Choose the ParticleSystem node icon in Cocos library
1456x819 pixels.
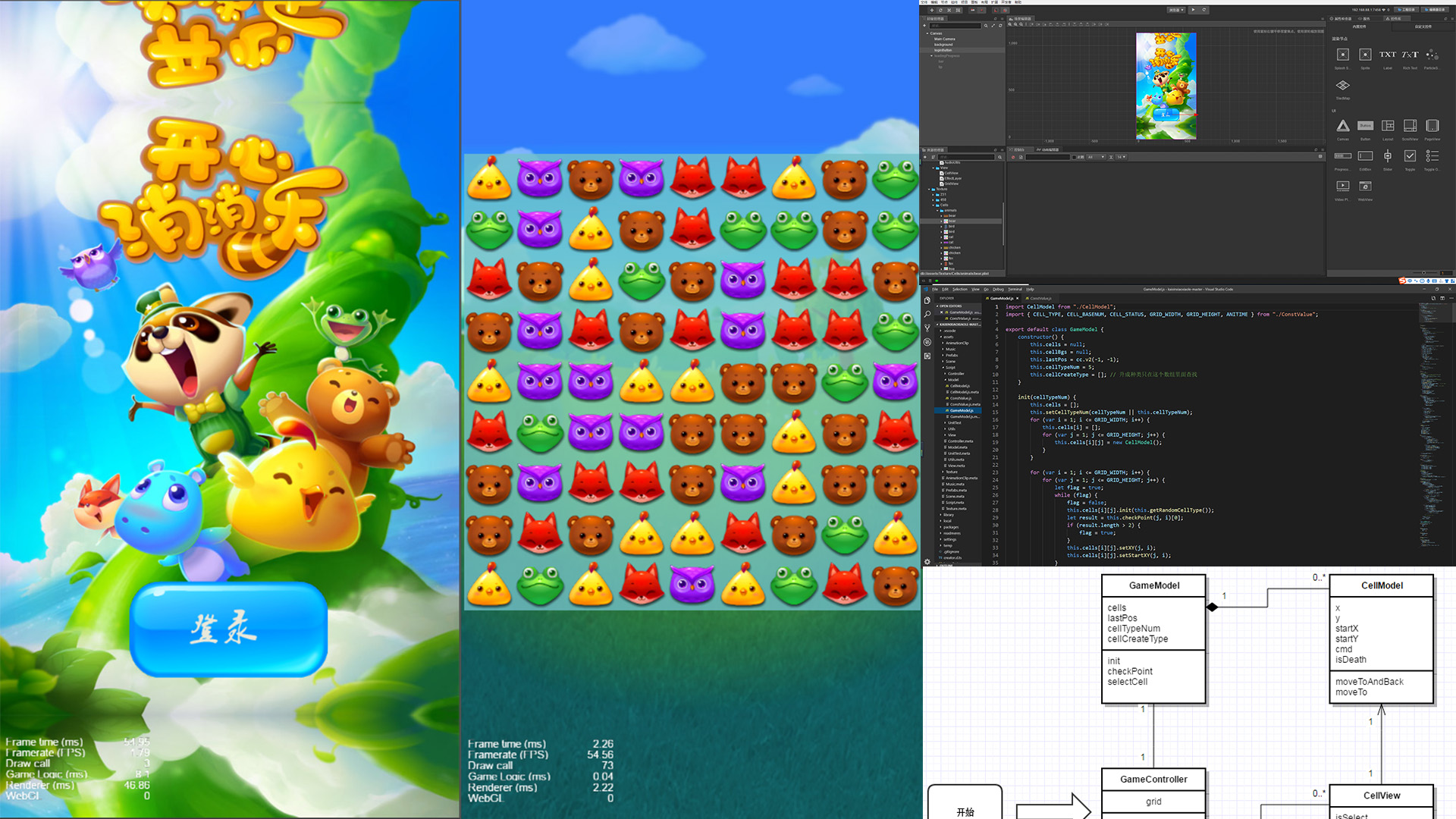1432,55
